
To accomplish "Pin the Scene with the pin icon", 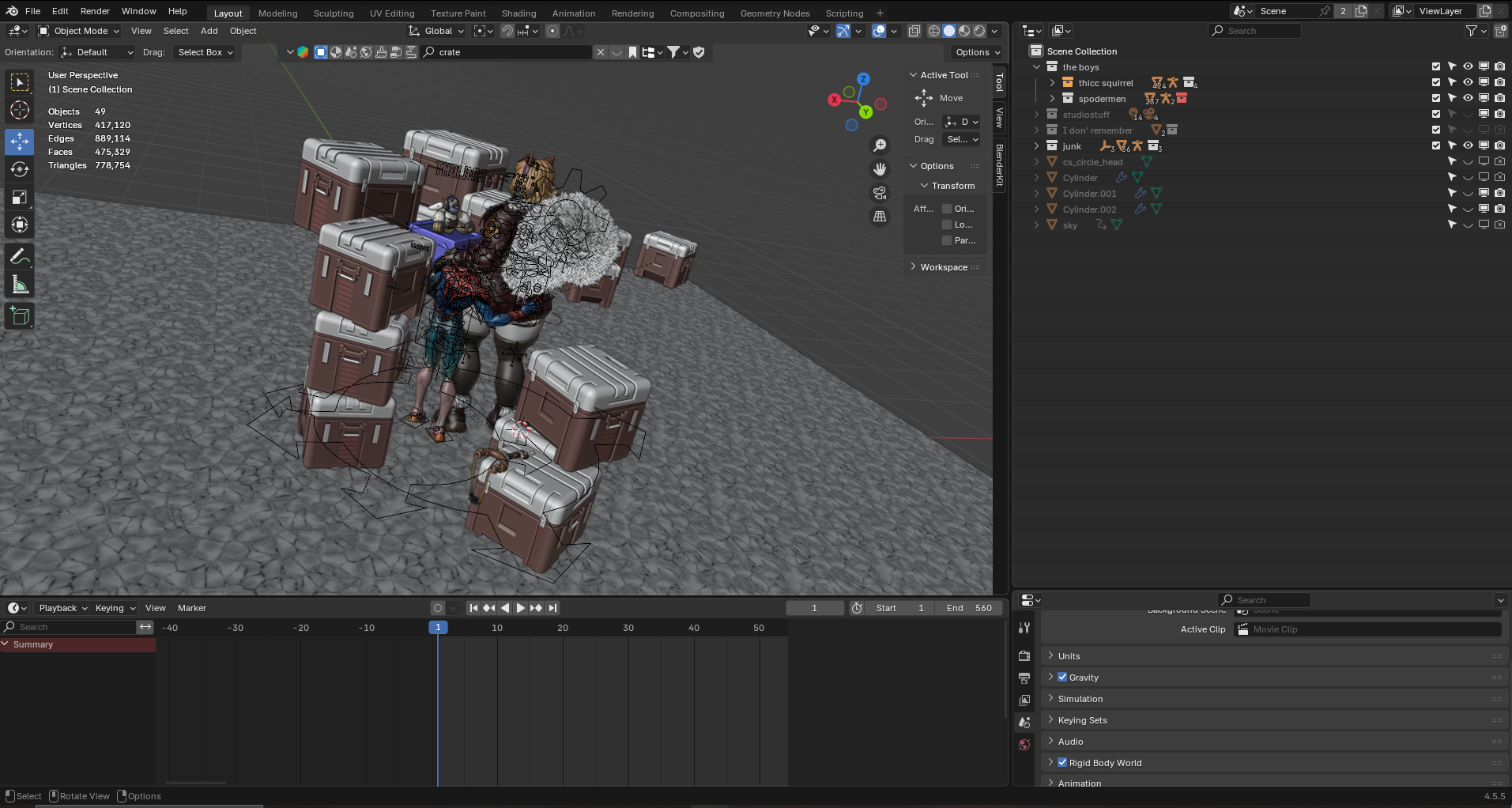I will pyautogui.click(x=1325, y=11).
